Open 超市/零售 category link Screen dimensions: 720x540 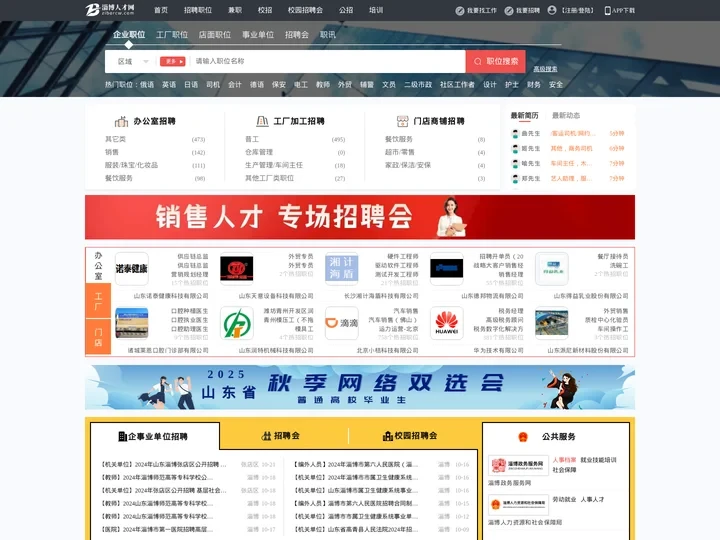click(399, 152)
